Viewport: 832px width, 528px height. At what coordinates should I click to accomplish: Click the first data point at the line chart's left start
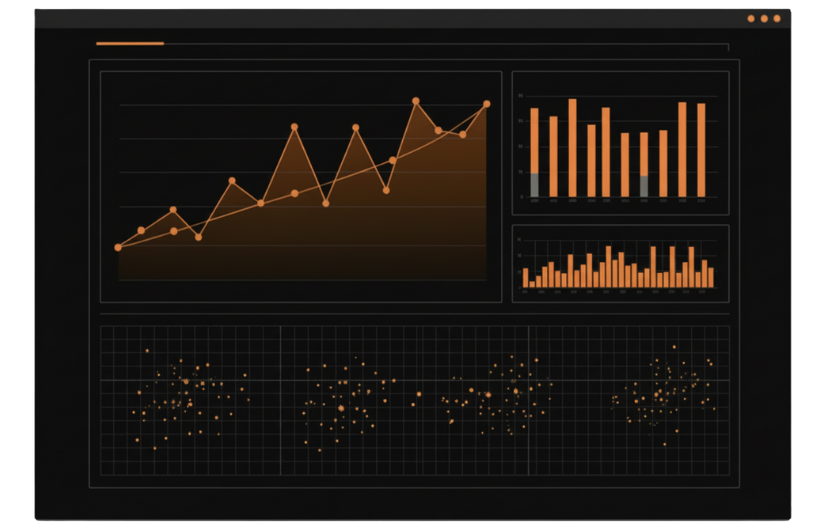click(x=118, y=247)
